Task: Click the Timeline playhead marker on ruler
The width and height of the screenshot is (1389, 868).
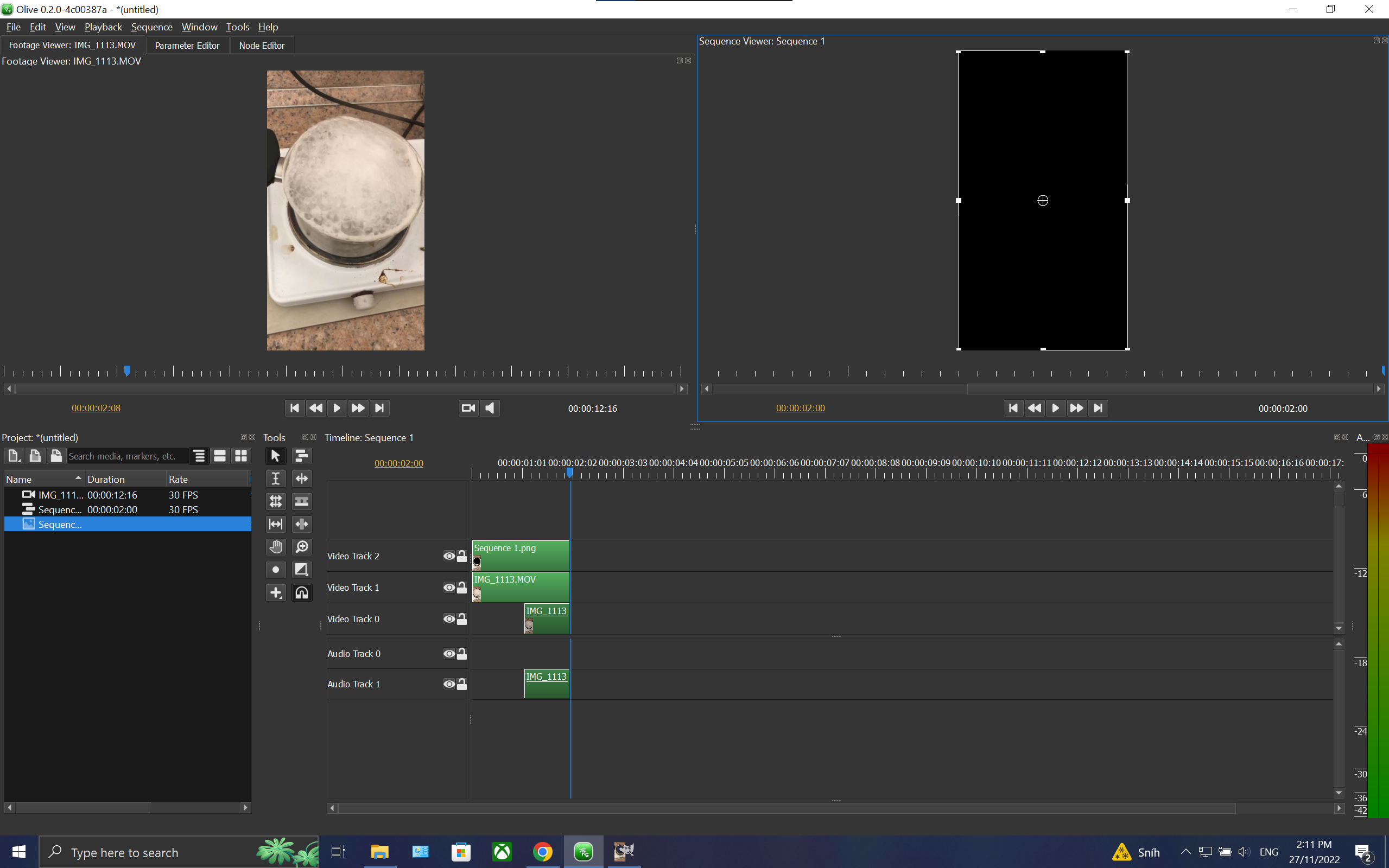Action: click(x=569, y=473)
